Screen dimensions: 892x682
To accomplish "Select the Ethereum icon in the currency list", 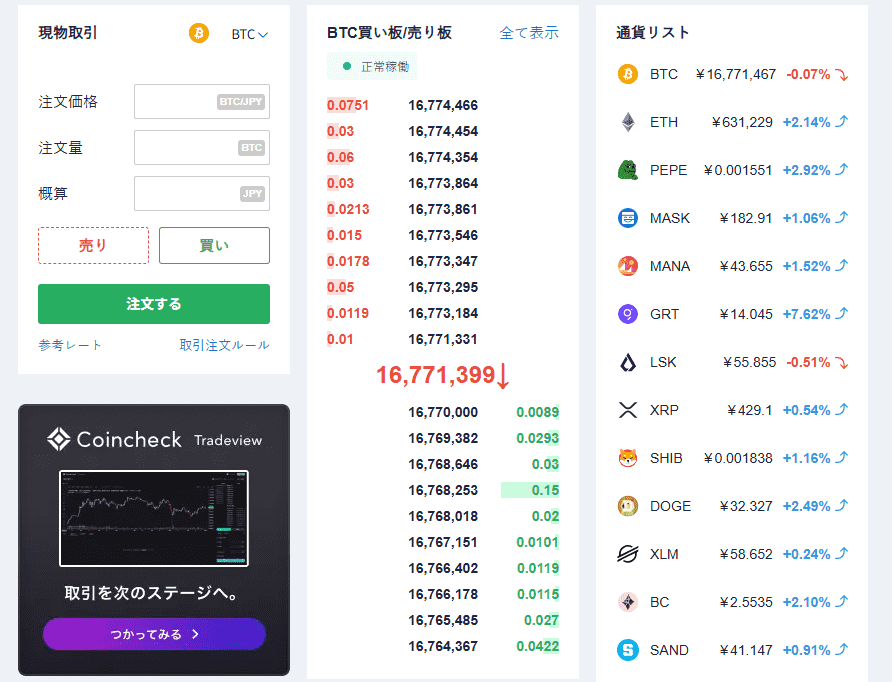I will tap(628, 122).
